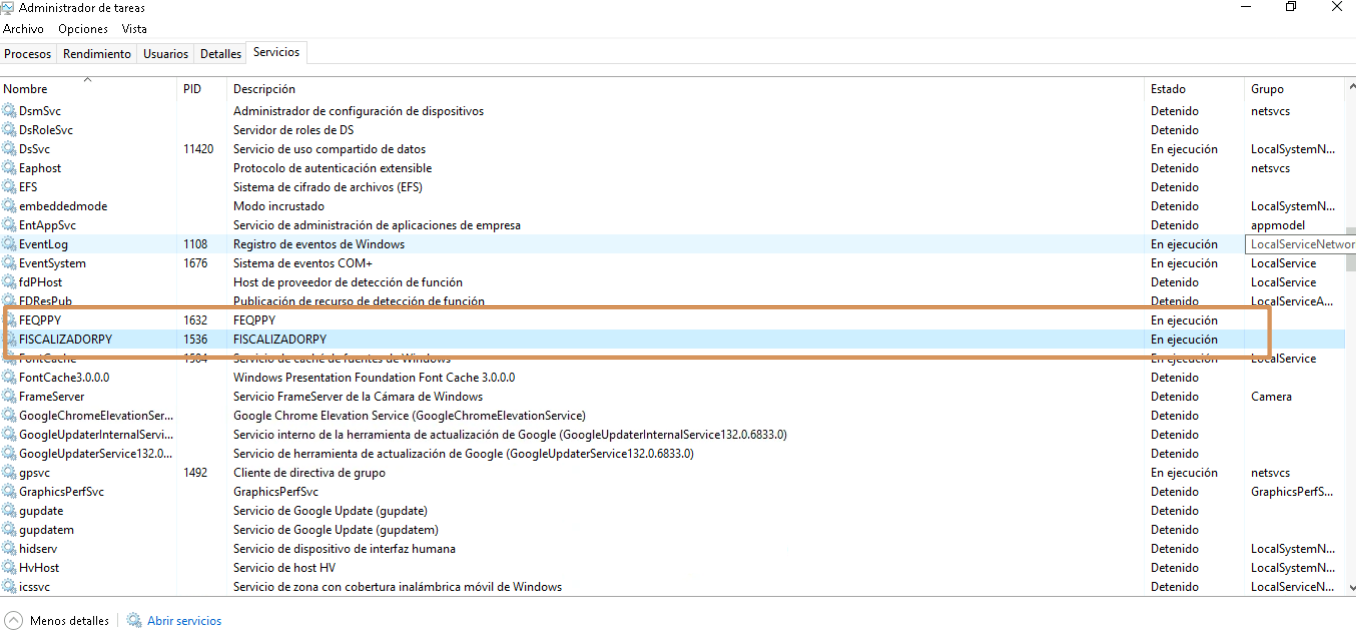1356x636 pixels.
Task: Click the gear icon beside FEQPPY service
Action: [x=10, y=320]
